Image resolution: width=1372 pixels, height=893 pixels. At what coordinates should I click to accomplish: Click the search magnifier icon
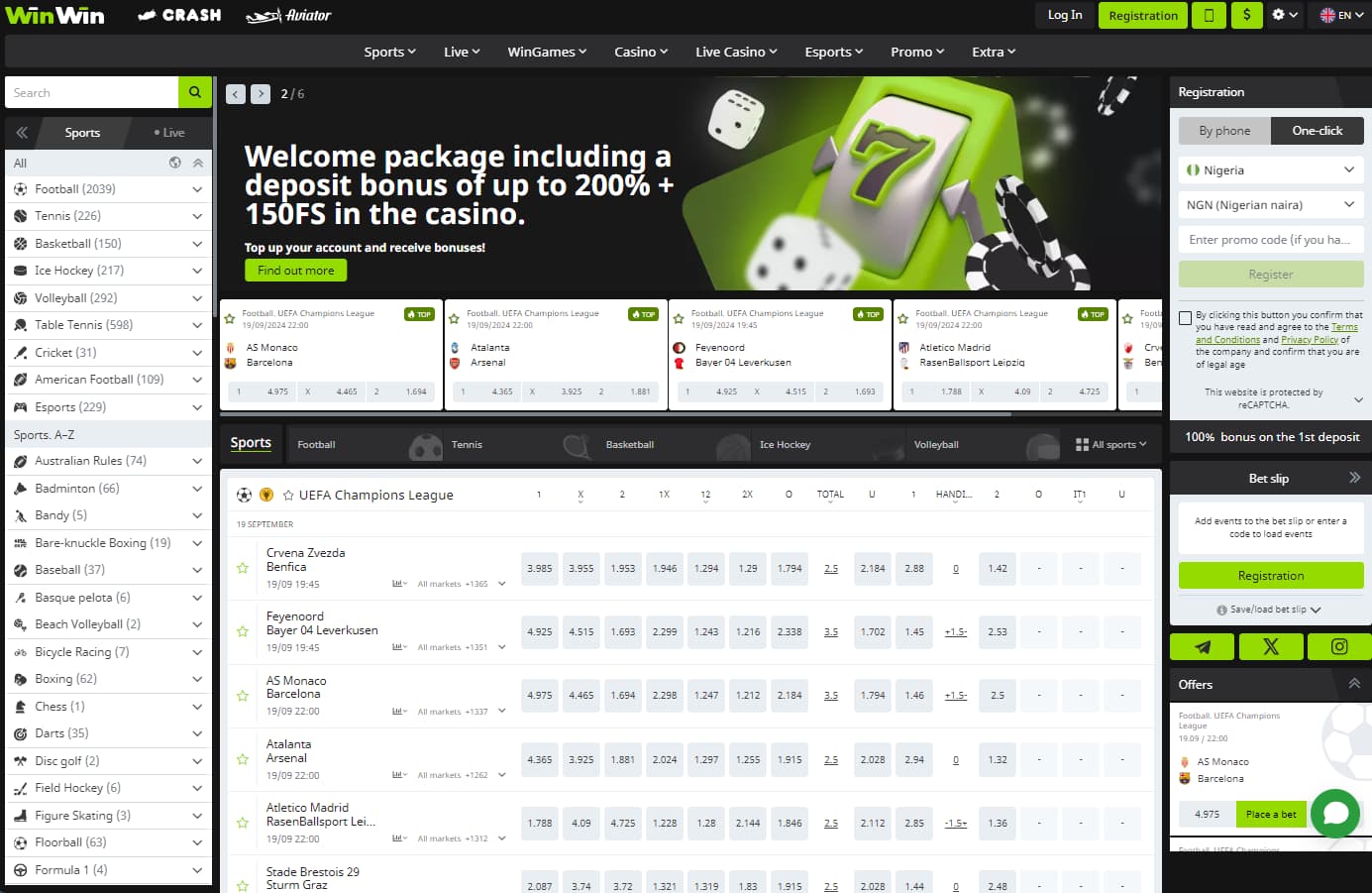click(195, 92)
